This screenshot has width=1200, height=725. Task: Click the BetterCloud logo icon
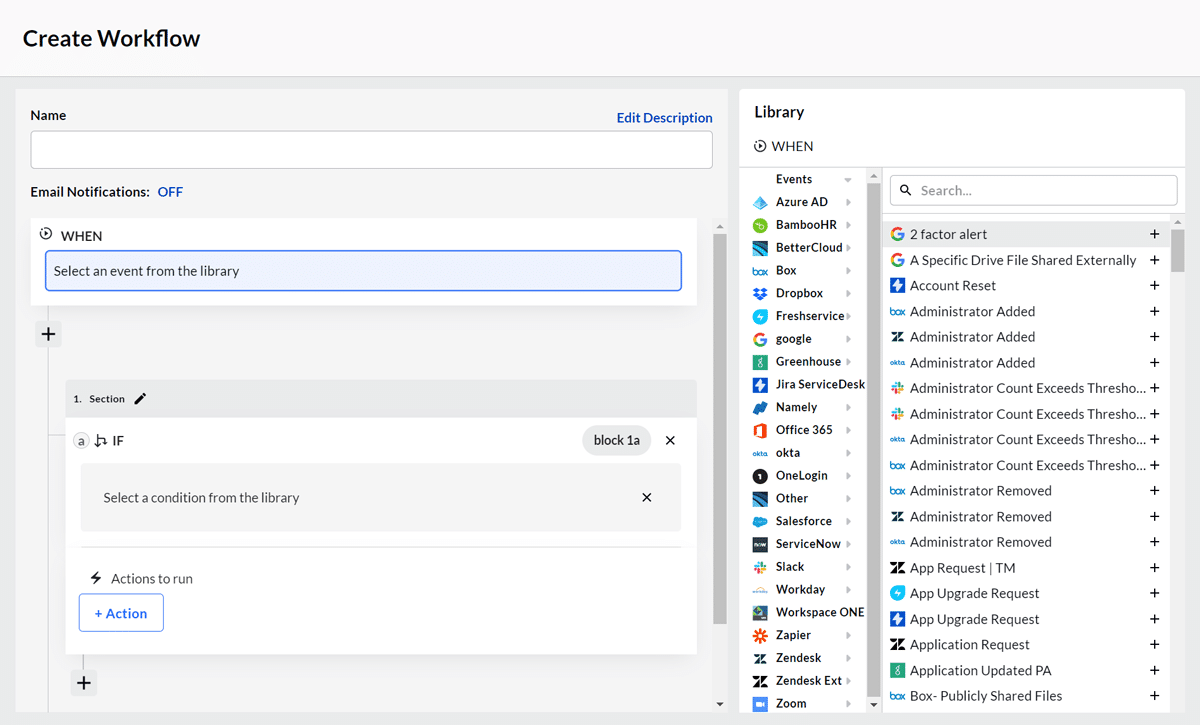click(x=760, y=248)
